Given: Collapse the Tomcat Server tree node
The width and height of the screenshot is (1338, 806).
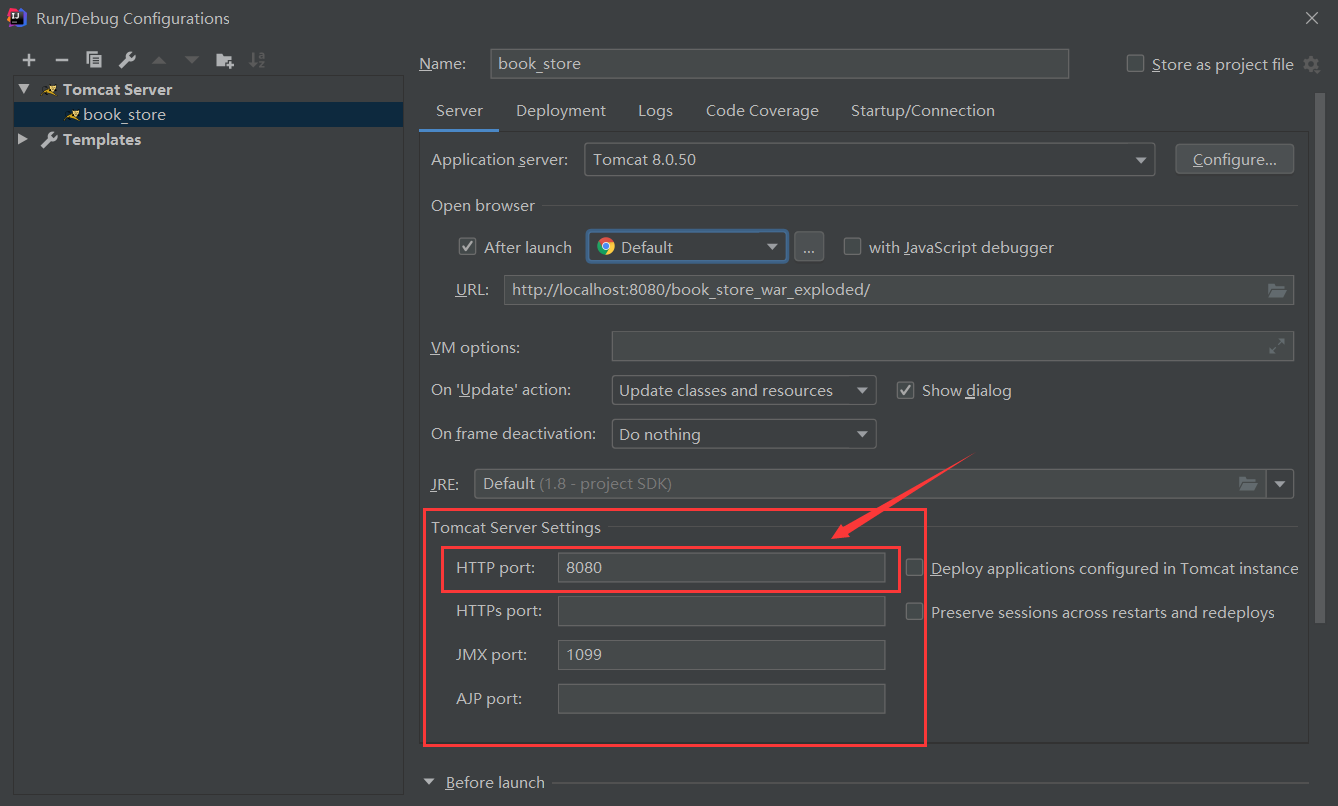Looking at the screenshot, I should pos(24,89).
